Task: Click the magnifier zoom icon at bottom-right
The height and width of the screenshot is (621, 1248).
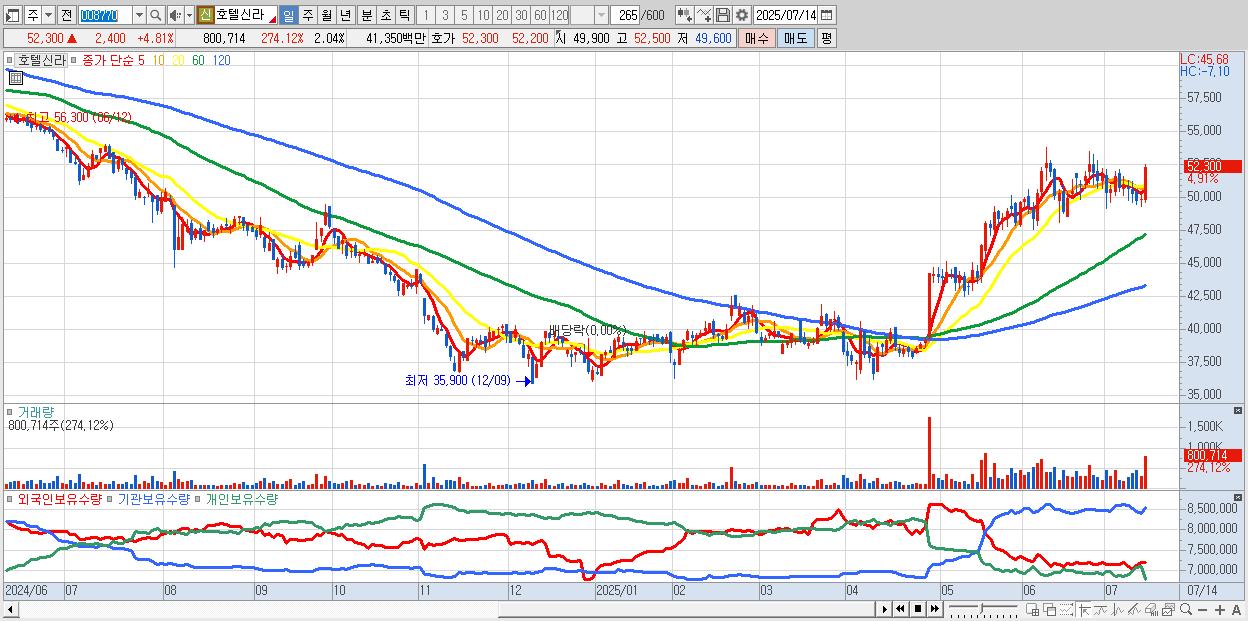Action: click(x=1186, y=609)
